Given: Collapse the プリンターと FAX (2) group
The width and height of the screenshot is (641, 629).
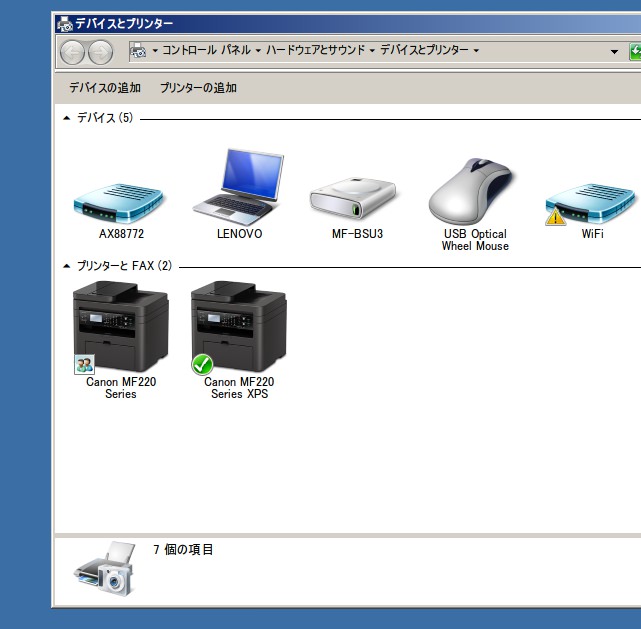Looking at the screenshot, I should 67,266.
